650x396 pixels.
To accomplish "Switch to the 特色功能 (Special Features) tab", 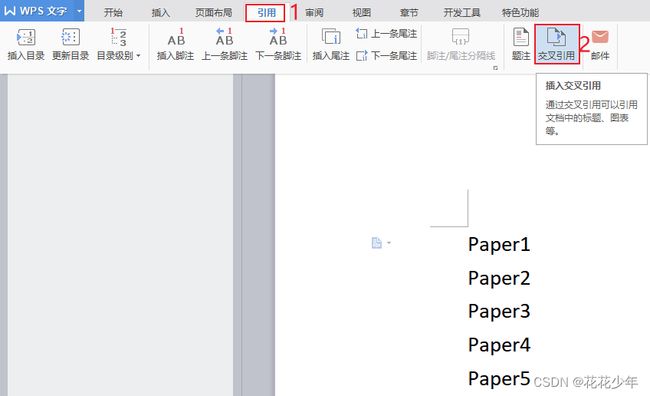I will (x=520, y=12).
